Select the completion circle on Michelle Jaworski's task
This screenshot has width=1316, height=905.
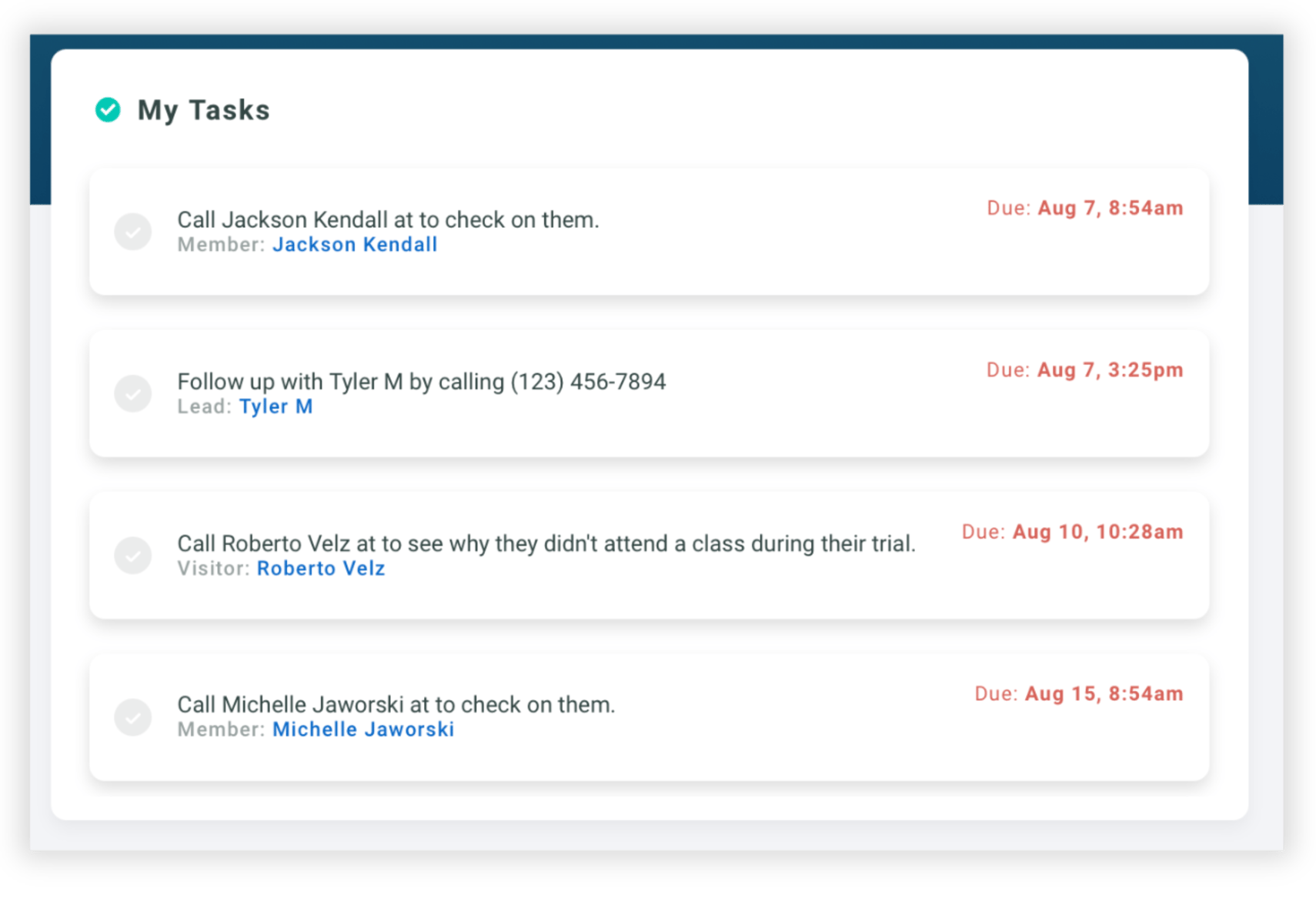coord(133,716)
